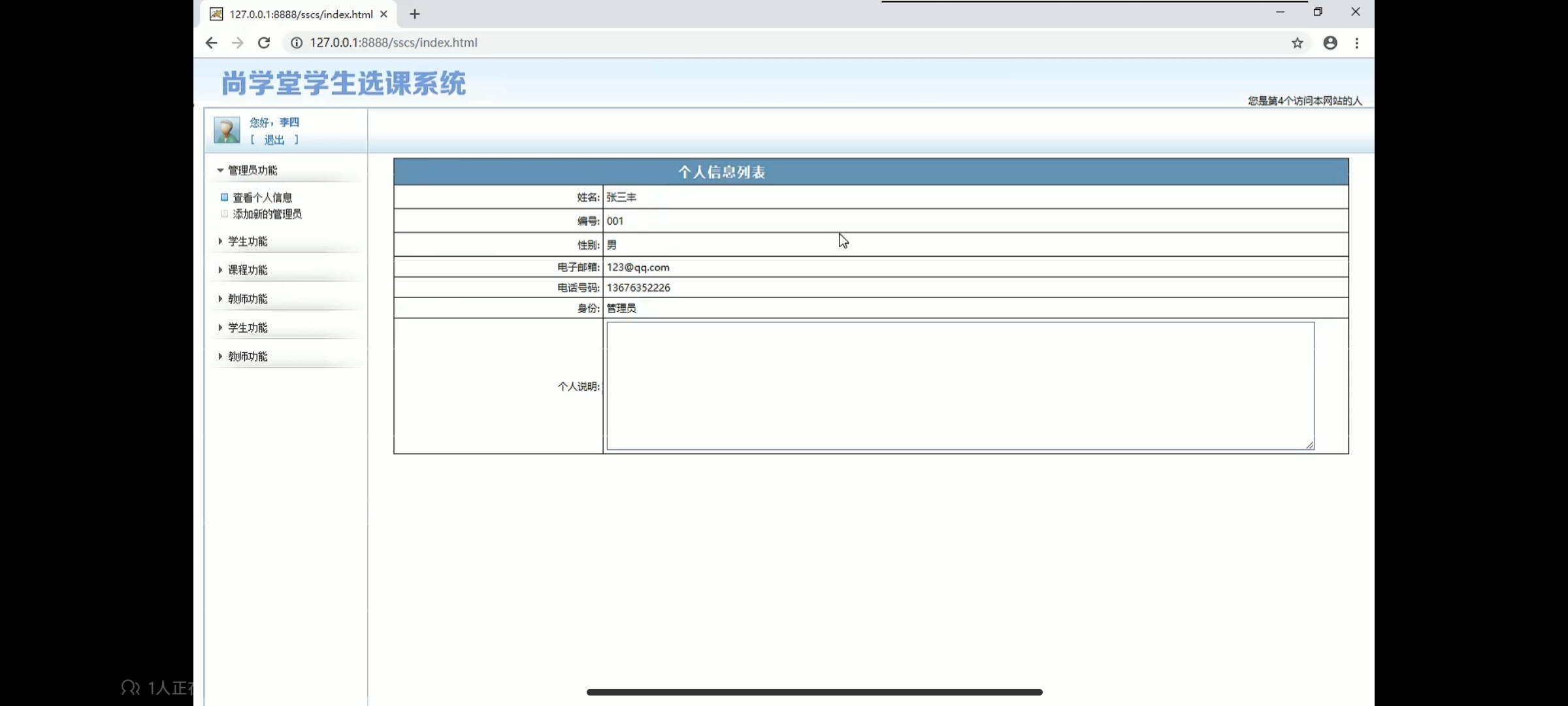The width and height of the screenshot is (1568, 706).
Task: Click the user avatar picture
Action: (227, 130)
